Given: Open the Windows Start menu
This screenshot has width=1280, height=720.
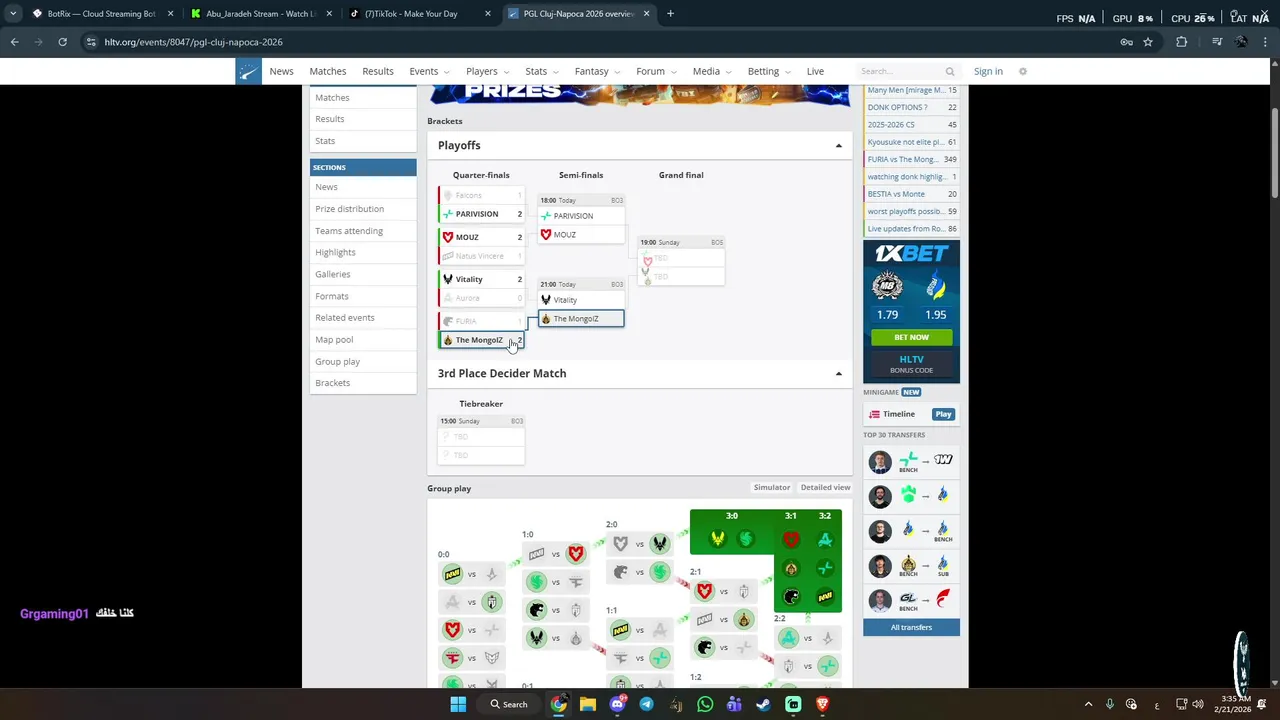Looking at the screenshot, I should [458, 704].
